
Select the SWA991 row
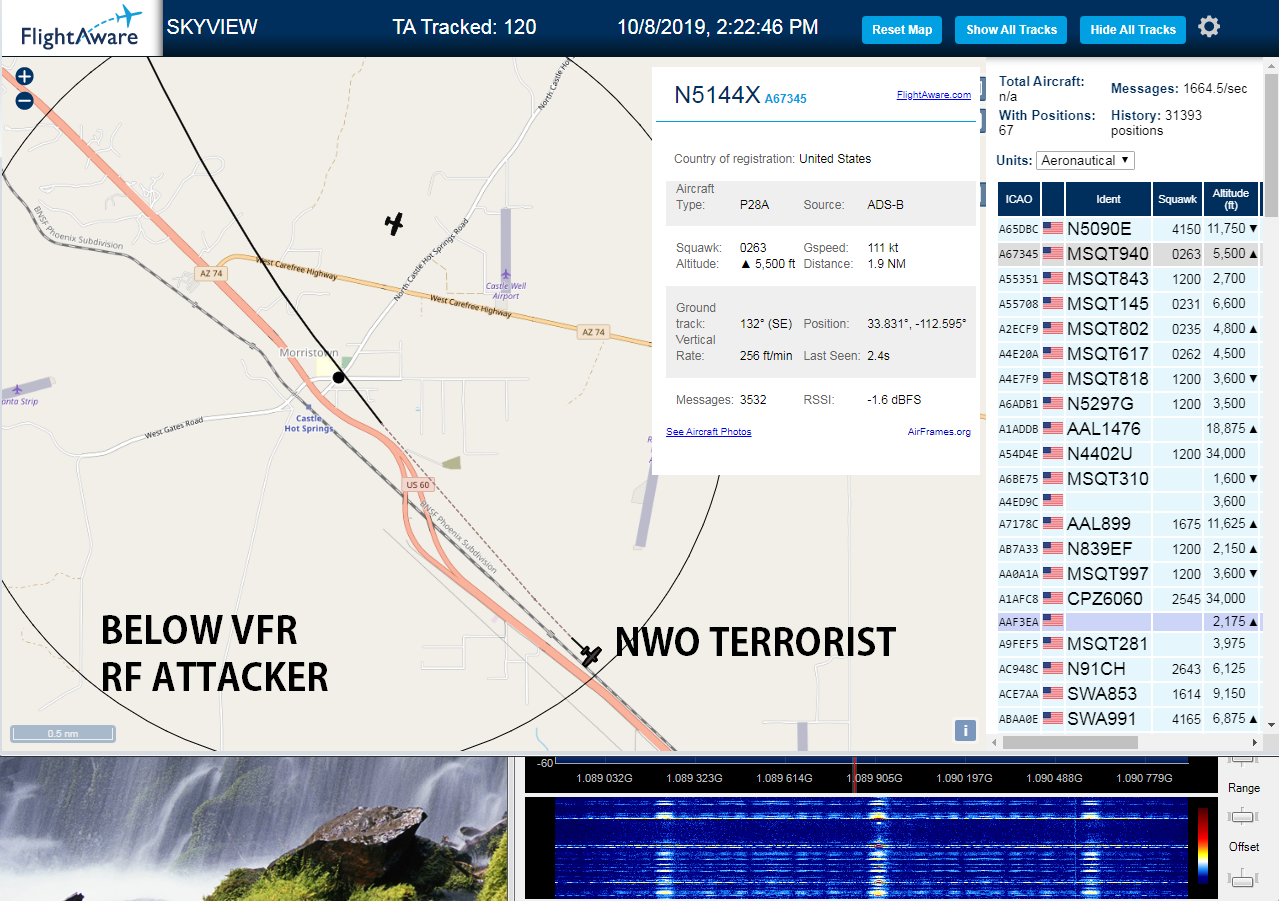[1129, 719]
